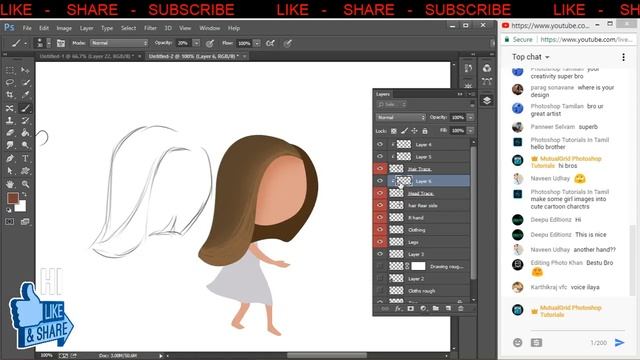Select the Rectangular Marquee tool
640x360 pixels.
tap(10, 70)
